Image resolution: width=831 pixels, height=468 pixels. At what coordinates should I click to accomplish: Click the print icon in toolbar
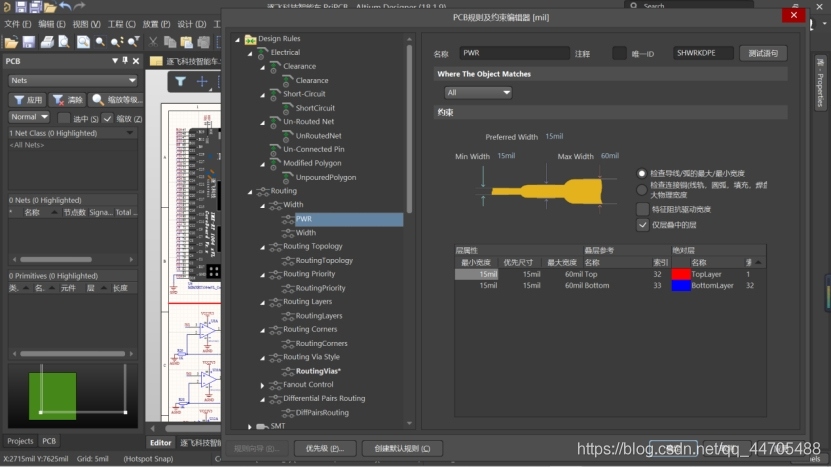pyautogui.click(x=47, y=42)
